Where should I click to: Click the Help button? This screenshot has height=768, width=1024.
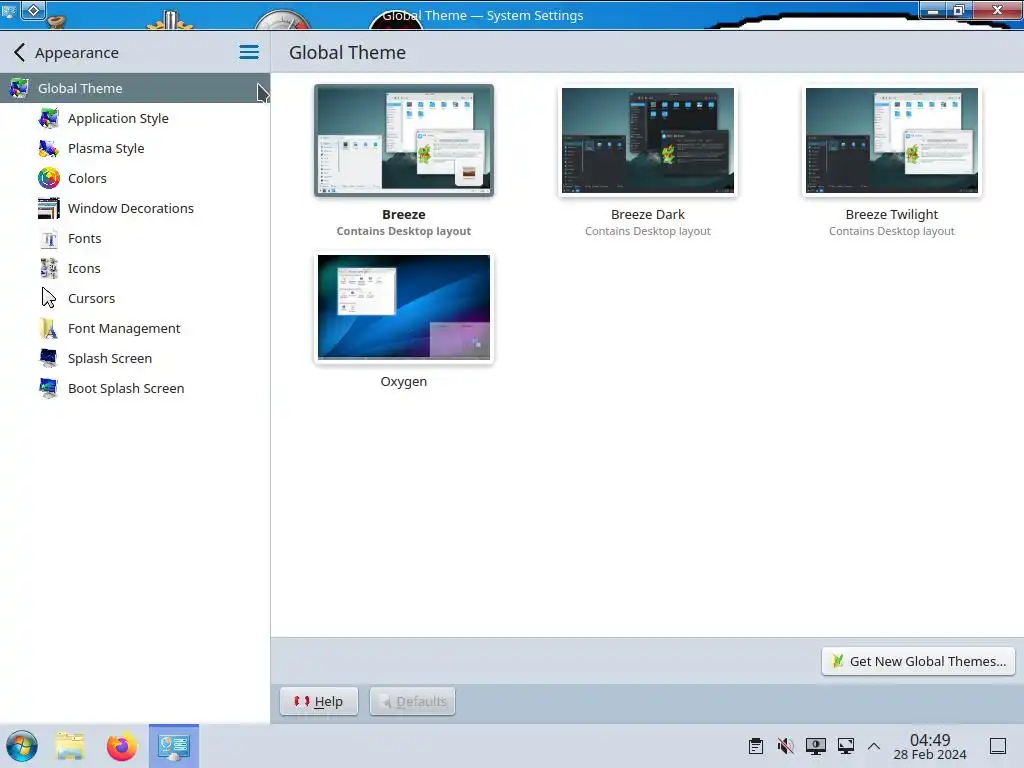(319, 701)
